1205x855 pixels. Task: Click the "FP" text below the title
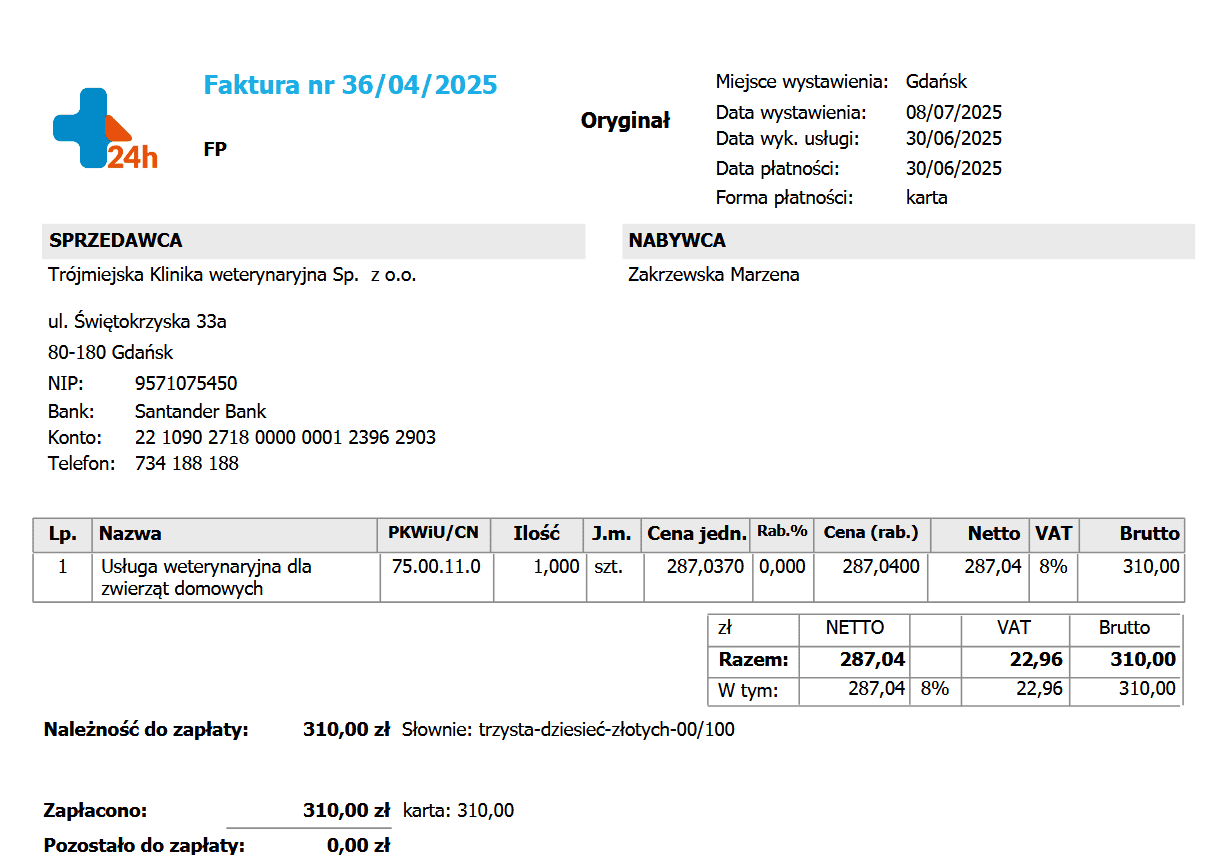click(x=215, y=149)
